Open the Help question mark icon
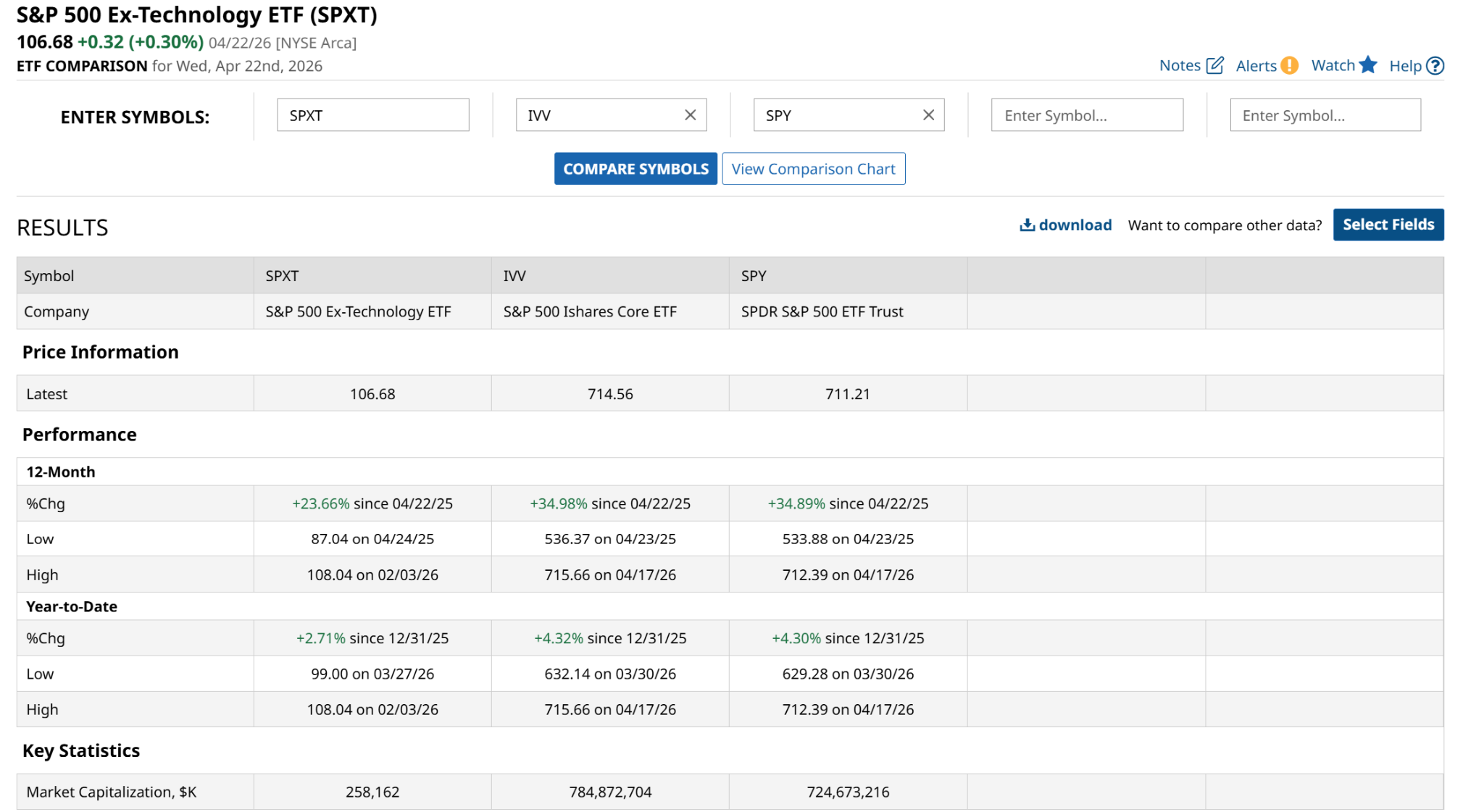The width and height of the screenshot is (1484, 812). [1435, 66]
